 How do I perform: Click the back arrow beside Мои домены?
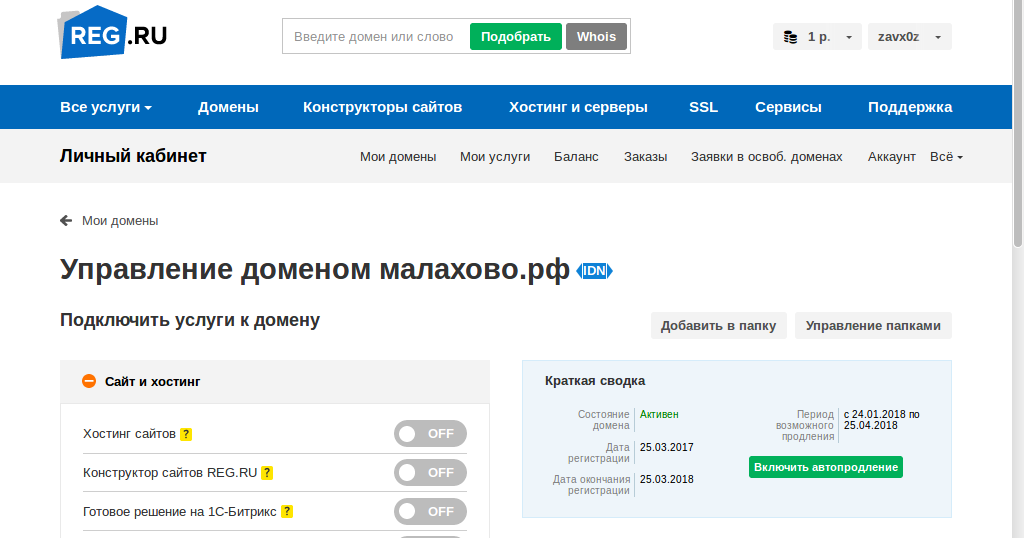[x=66, y=221]
